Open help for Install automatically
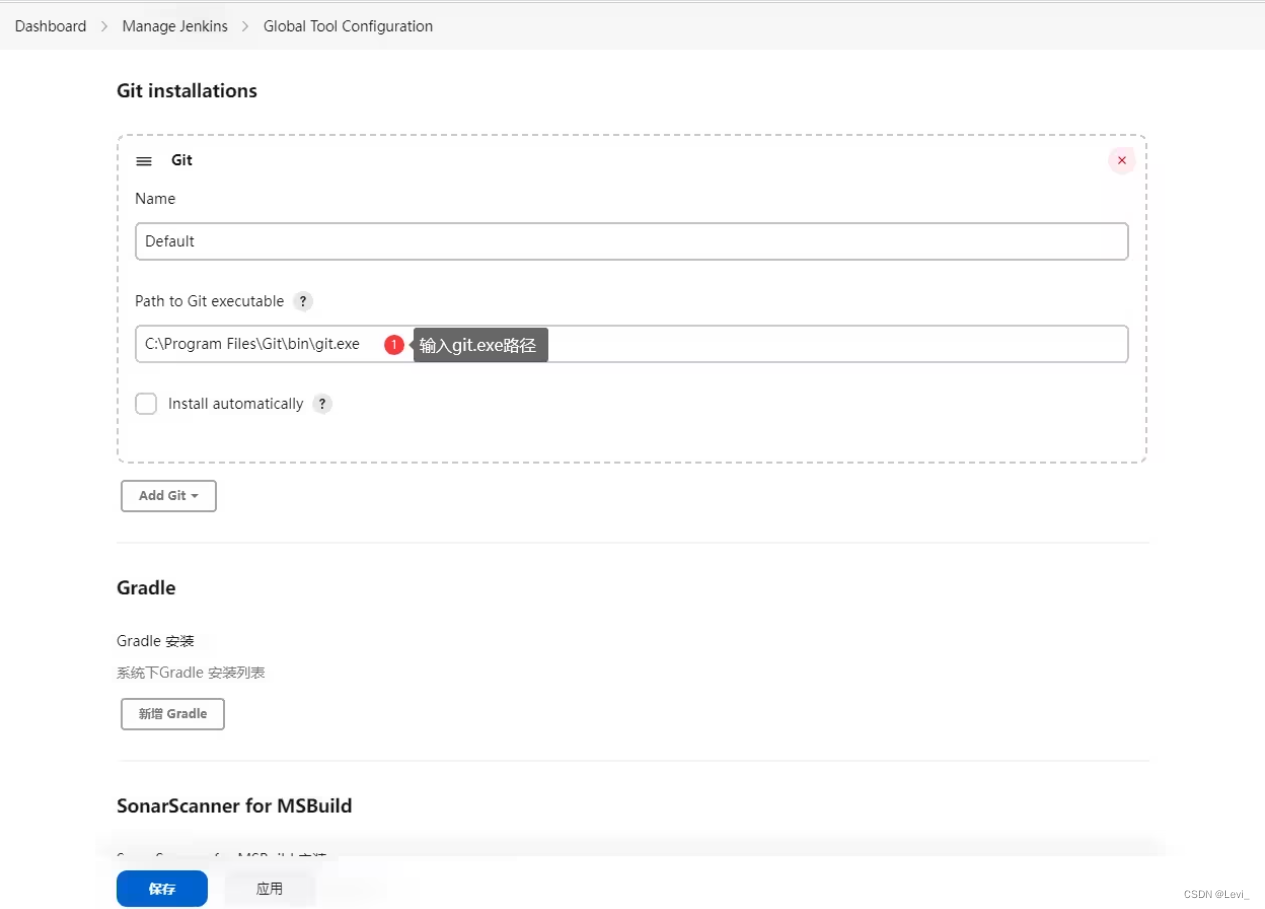 pyautogui.click(x=322, y=404)
